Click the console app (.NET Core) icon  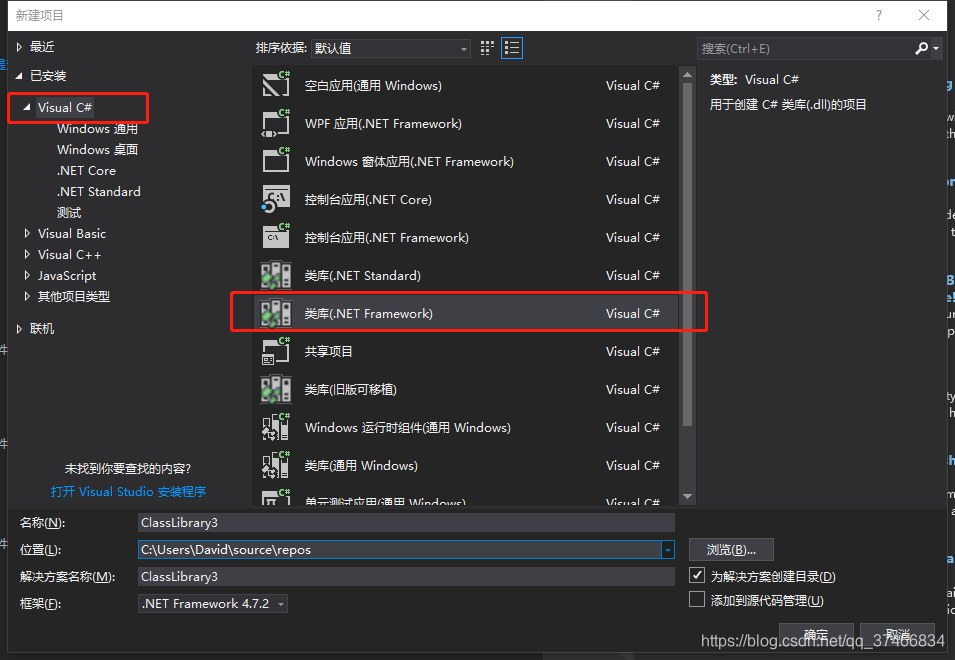(x=276, y=199)
